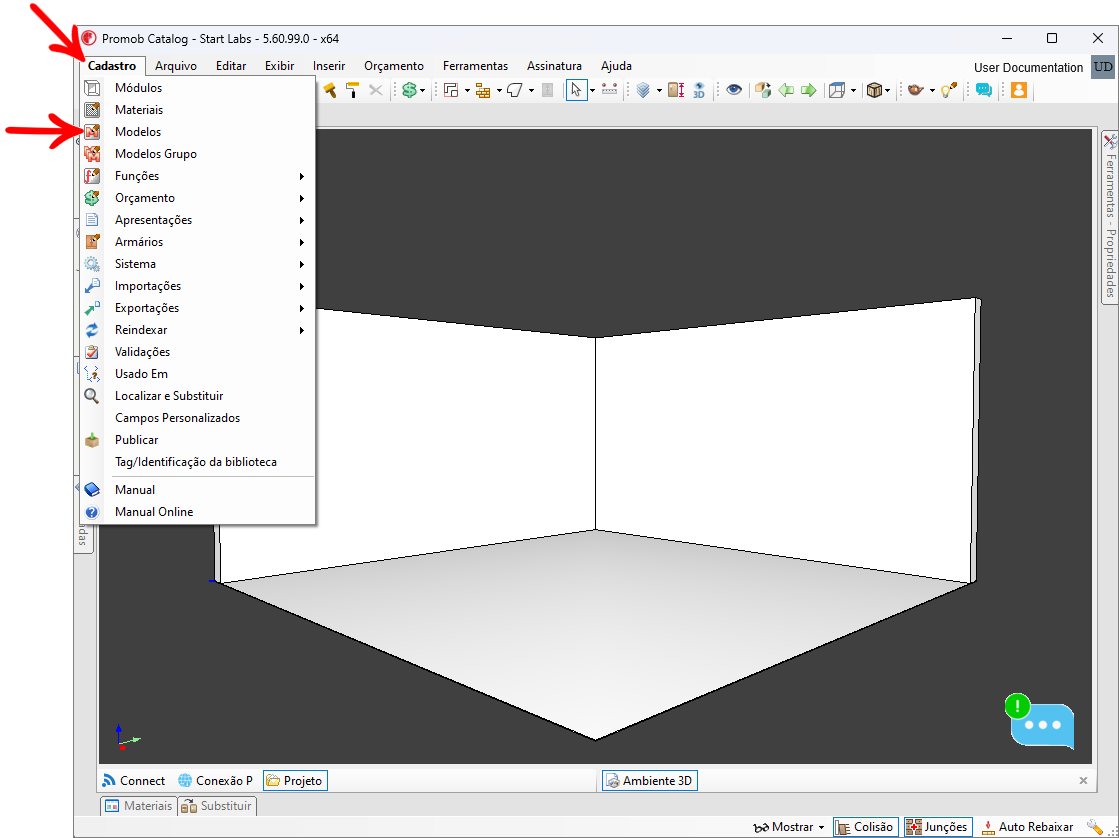Screen dimensions: 1119x838
Task: Click the eye visibility icon in toolbar
Action: pyautogui.click(x=734, y=90)
